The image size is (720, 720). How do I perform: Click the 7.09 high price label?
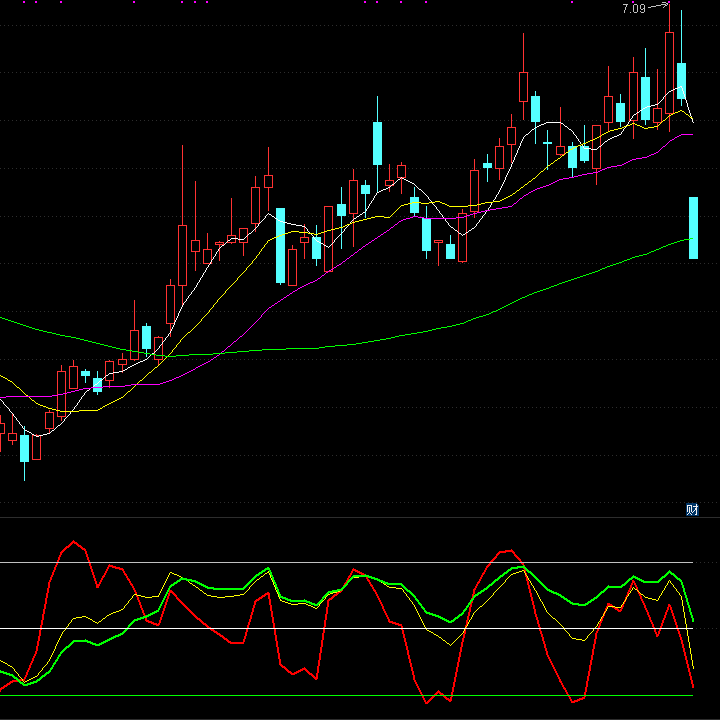point(634,9)
